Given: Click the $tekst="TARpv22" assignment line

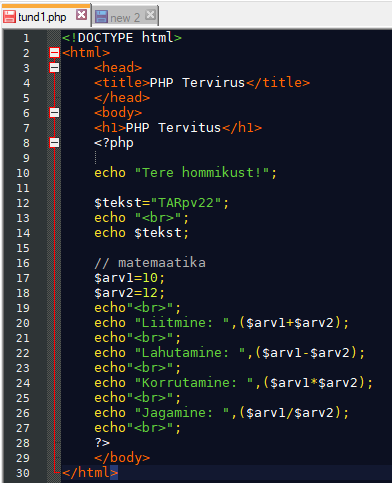Looking at the screenshot, I should tap(162, 203).
